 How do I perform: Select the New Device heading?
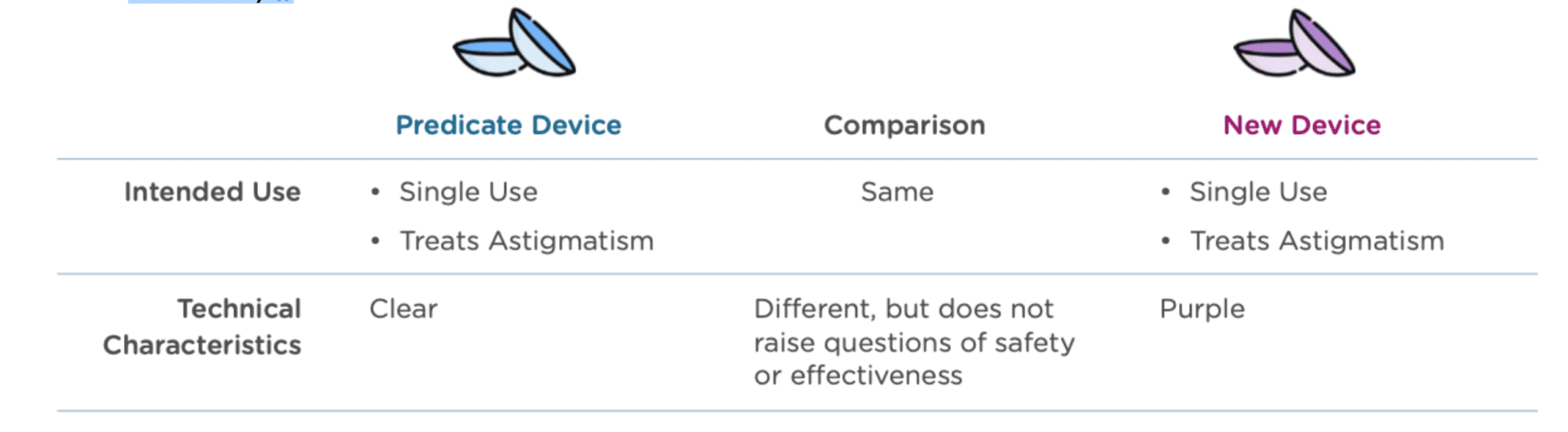click(1302, 125)
